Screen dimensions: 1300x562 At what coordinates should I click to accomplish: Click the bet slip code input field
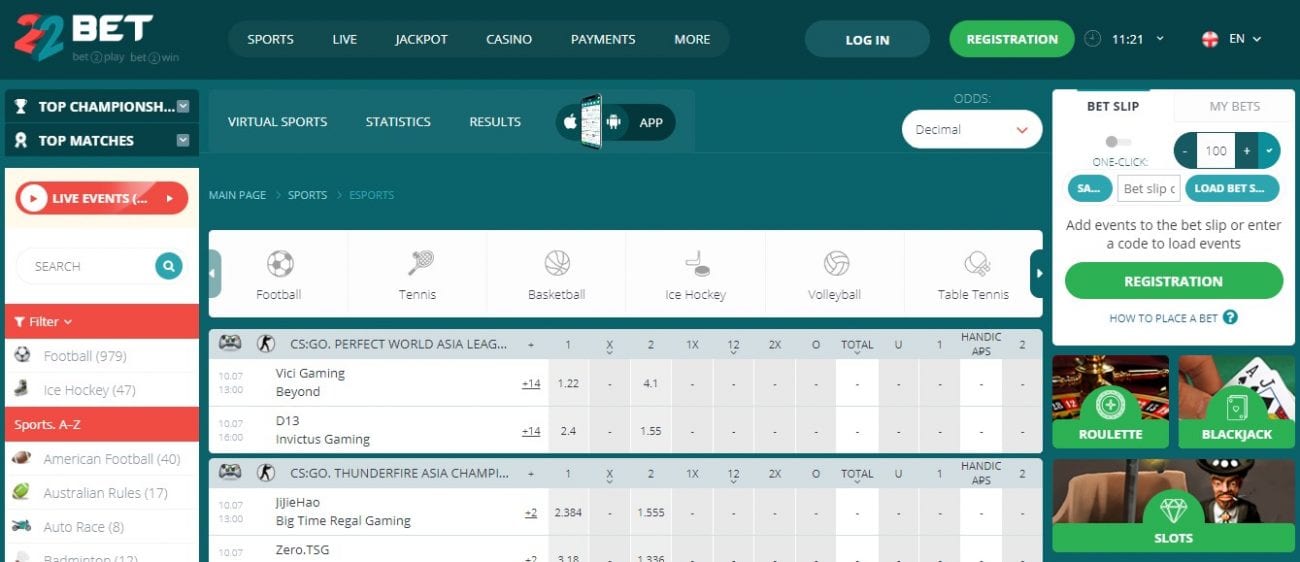click(1149, 188)
